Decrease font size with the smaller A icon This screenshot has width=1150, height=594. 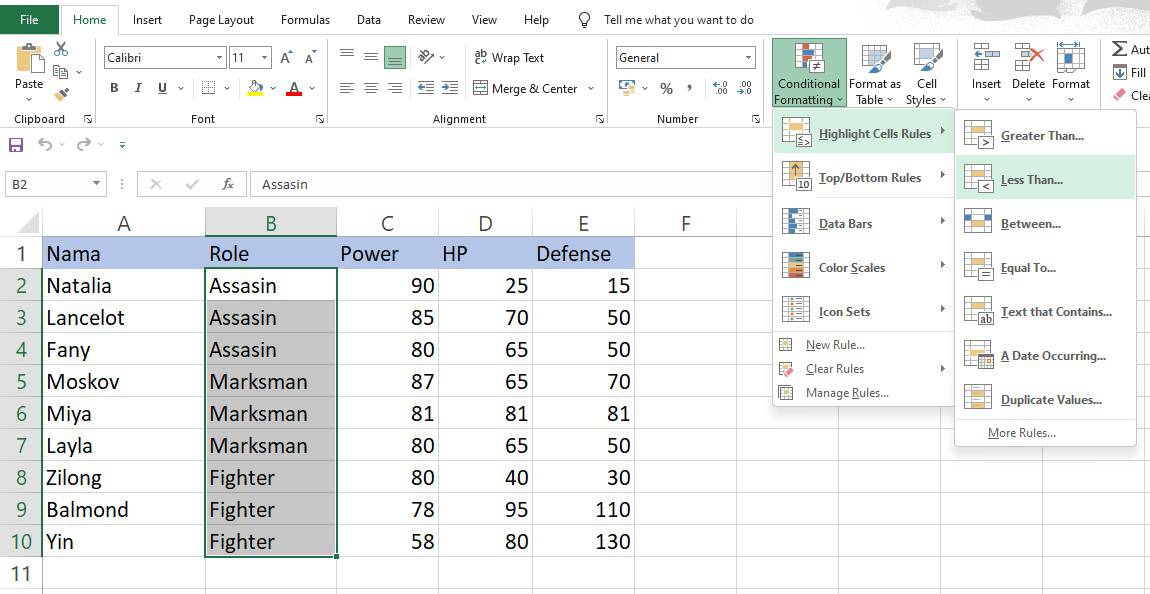pos(310,58)
